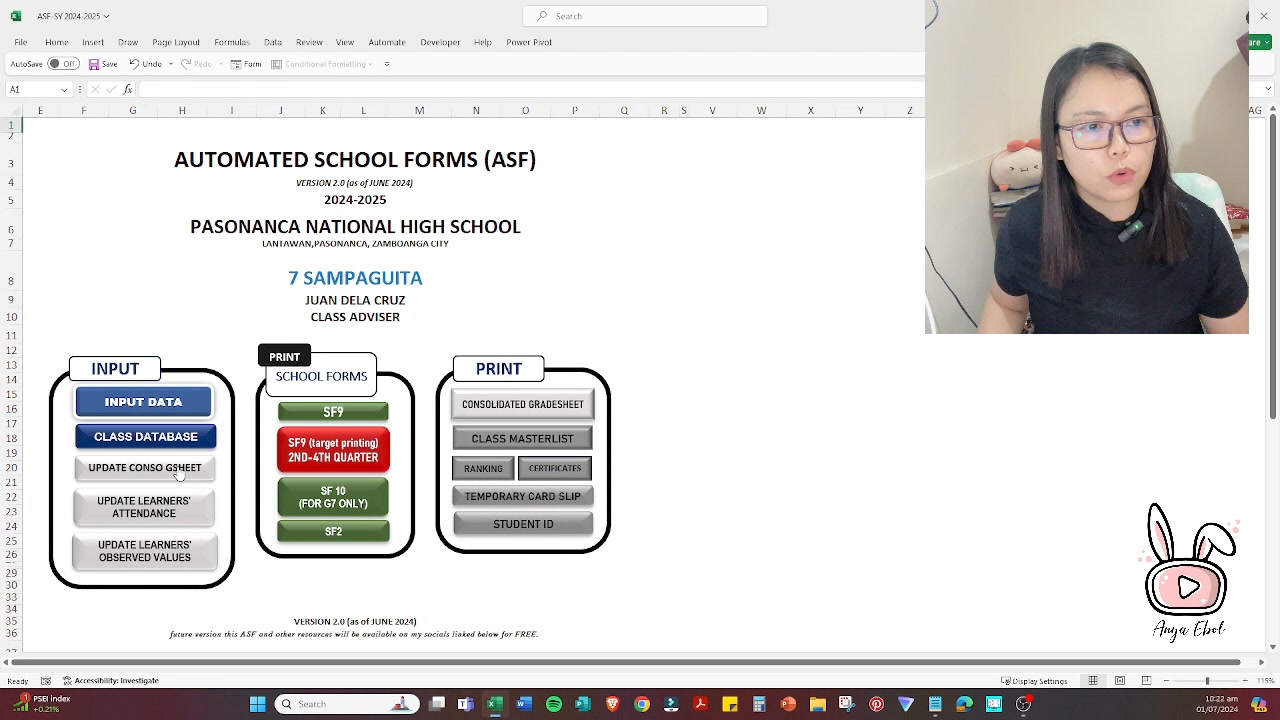Open OBS Studio from the taskbar

click(x=1023, y=704)
